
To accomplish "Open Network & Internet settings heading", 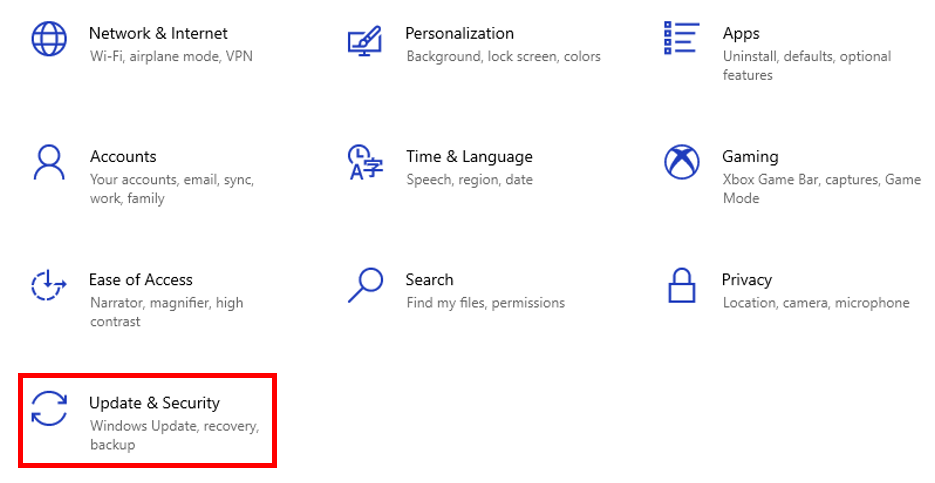I will (x=158, y=33).
